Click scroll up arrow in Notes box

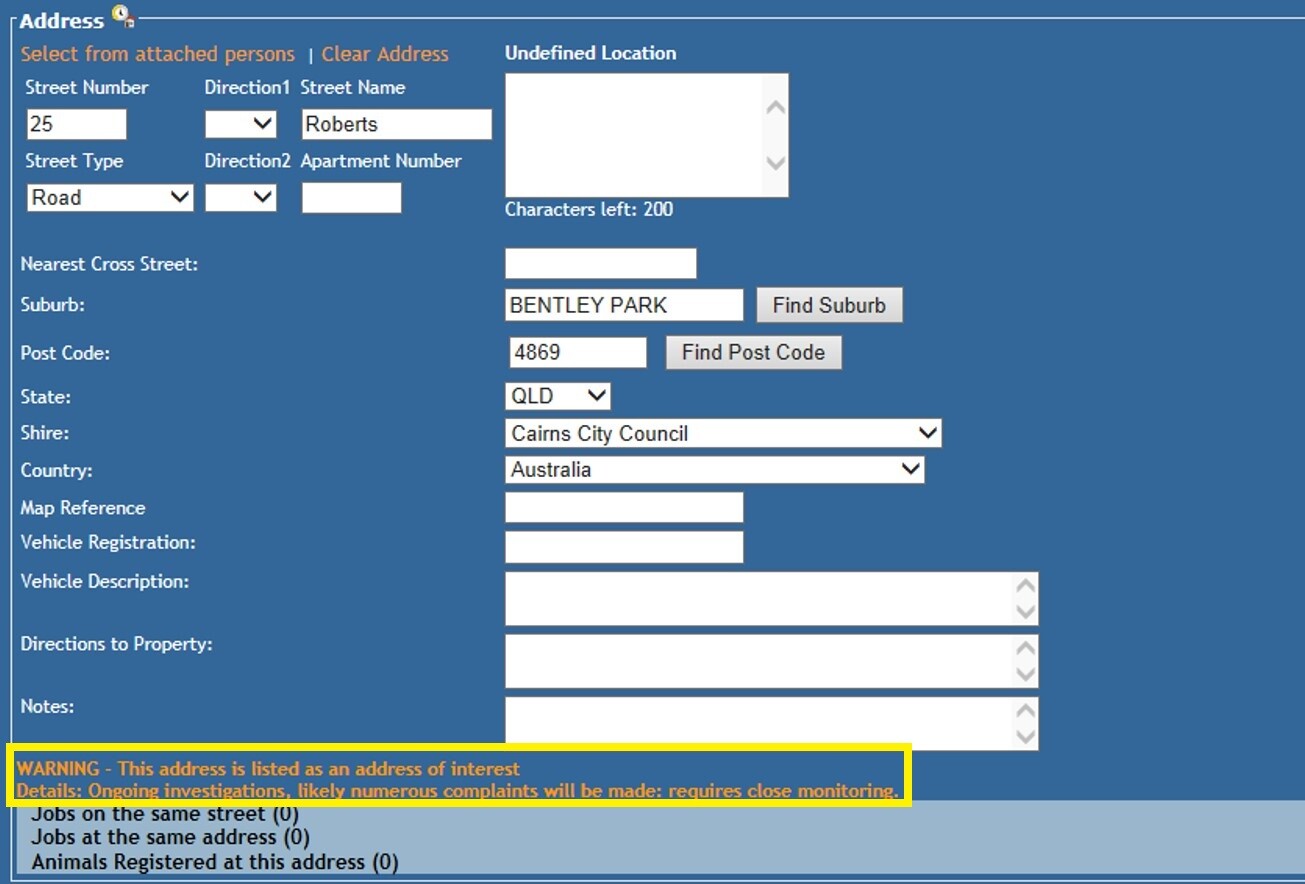point(1025,711)
